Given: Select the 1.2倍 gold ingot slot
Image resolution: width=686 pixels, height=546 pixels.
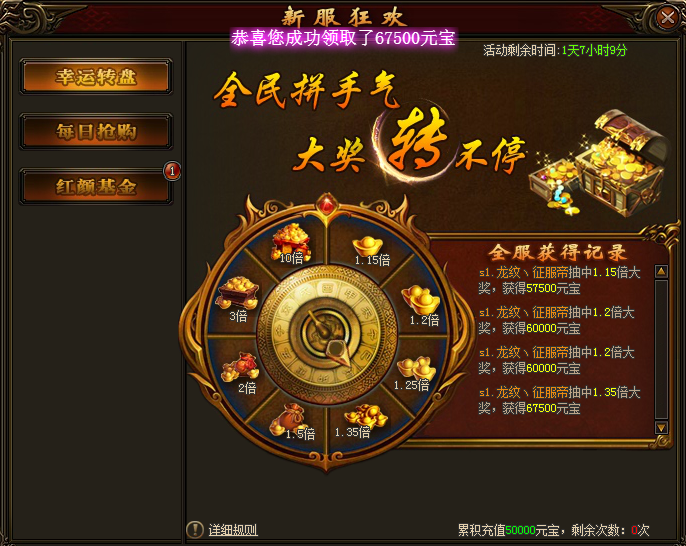Looking at the screenshot, I should (x=422, y=304).
